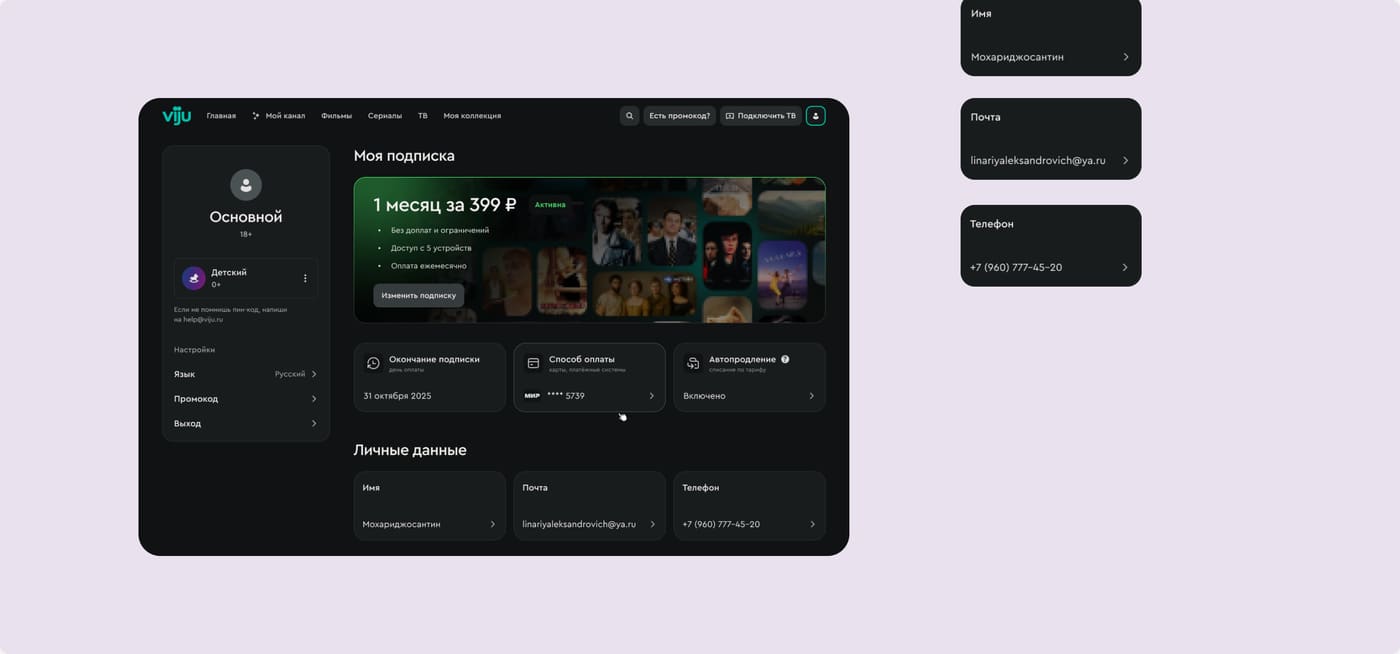Open Мой канал in the navigation
The image size is (1400, 654).
(x=279, y=116)
